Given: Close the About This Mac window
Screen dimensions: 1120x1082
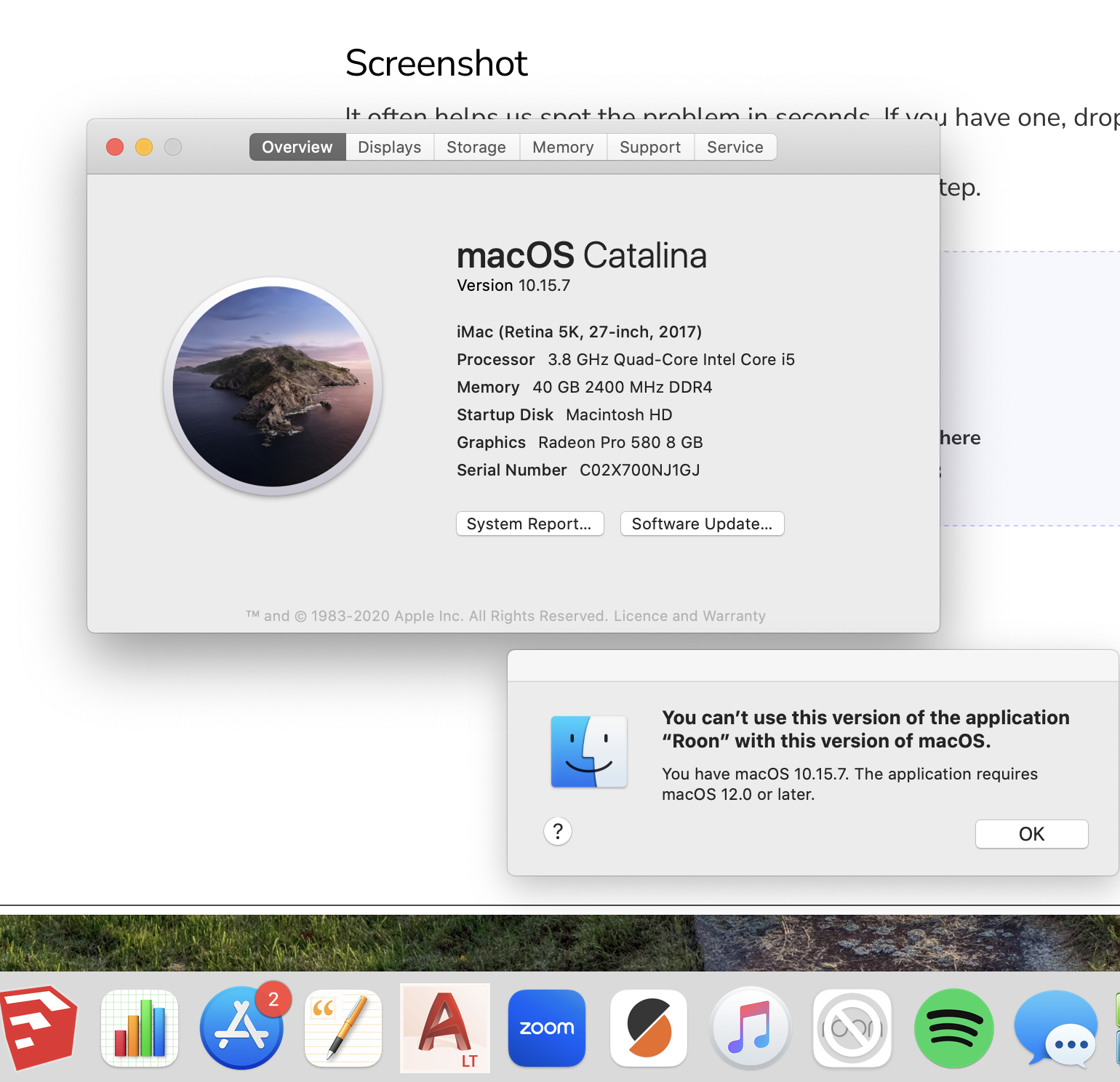Looking at the screenshot, I should coord(115,147).
